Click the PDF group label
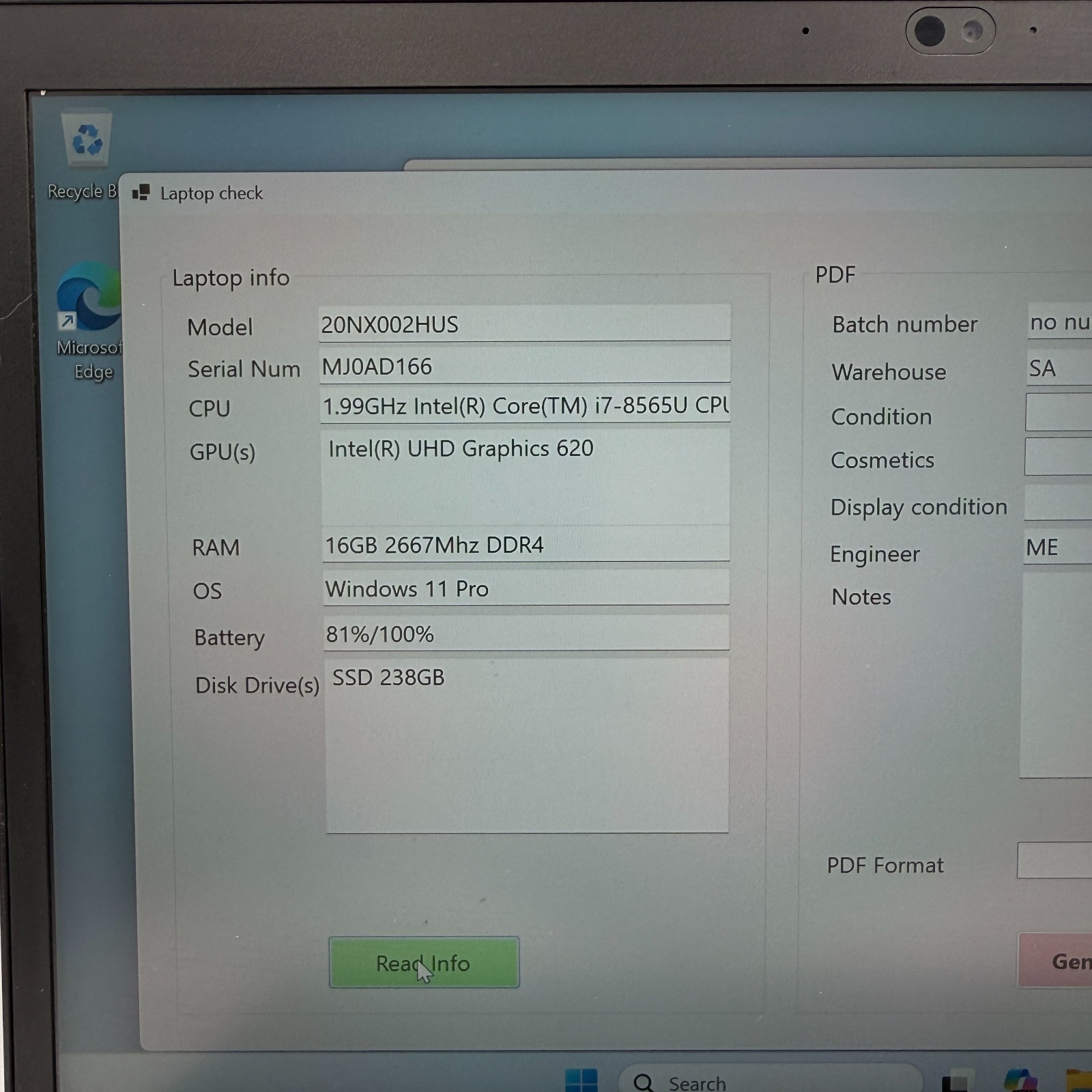This screenshot has width=1092, height=1092. pyautogui.click(x=835, y=274)
